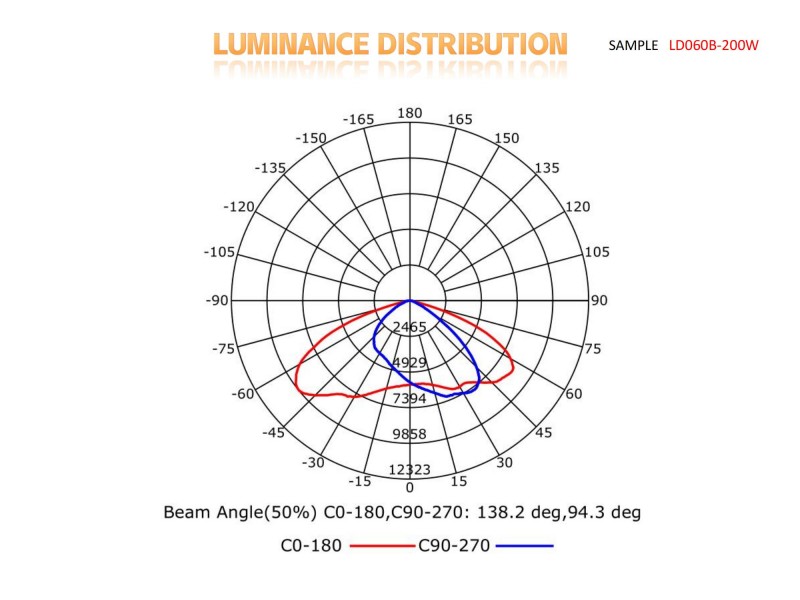The image size is (800, 600).
Task: Click the -165 degree label
Action: (x=358, y=119)
